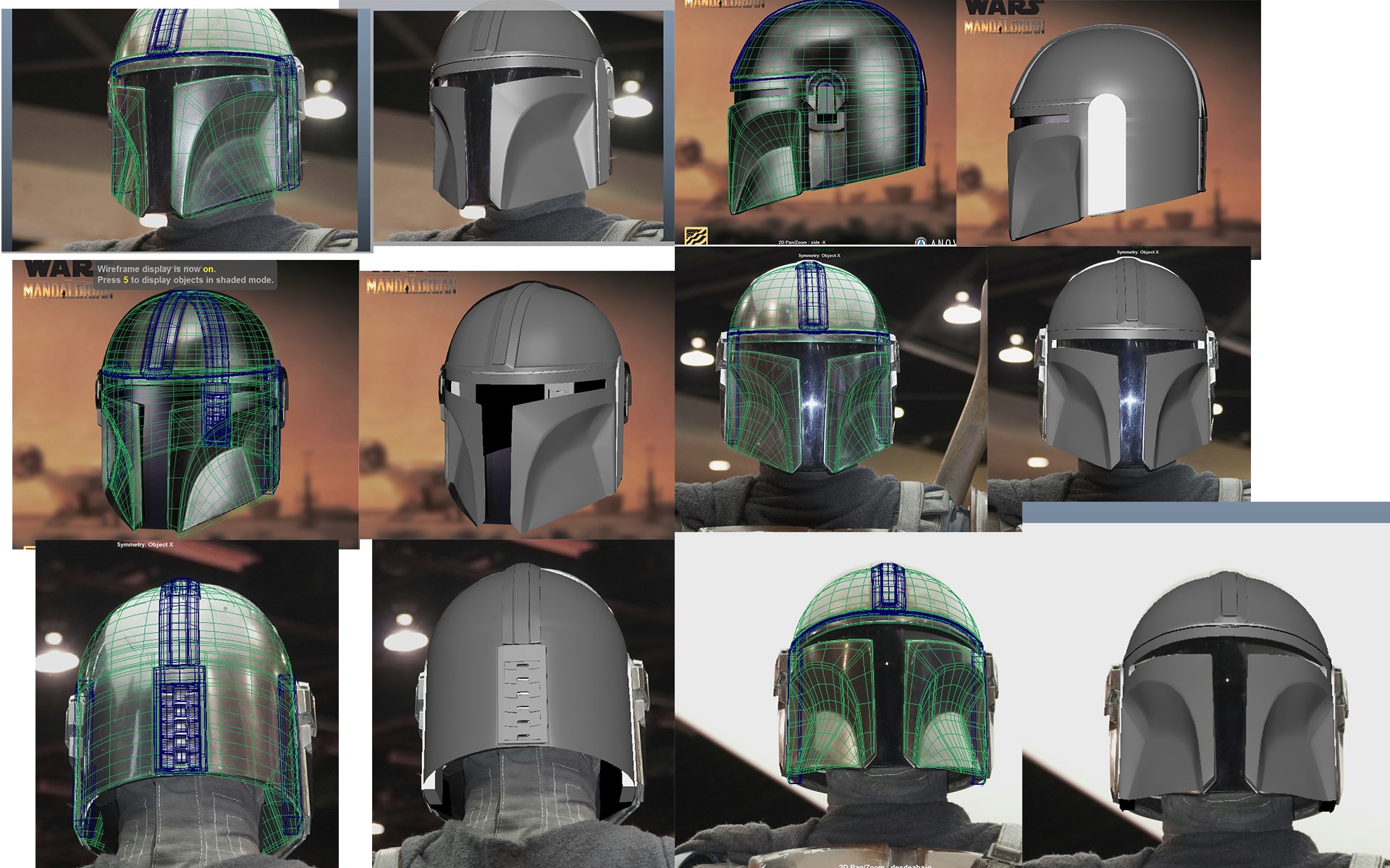Screen dimensions: 1390x868
Task: Click the vented back plate on gray rear render
Action: pos(521,701)
